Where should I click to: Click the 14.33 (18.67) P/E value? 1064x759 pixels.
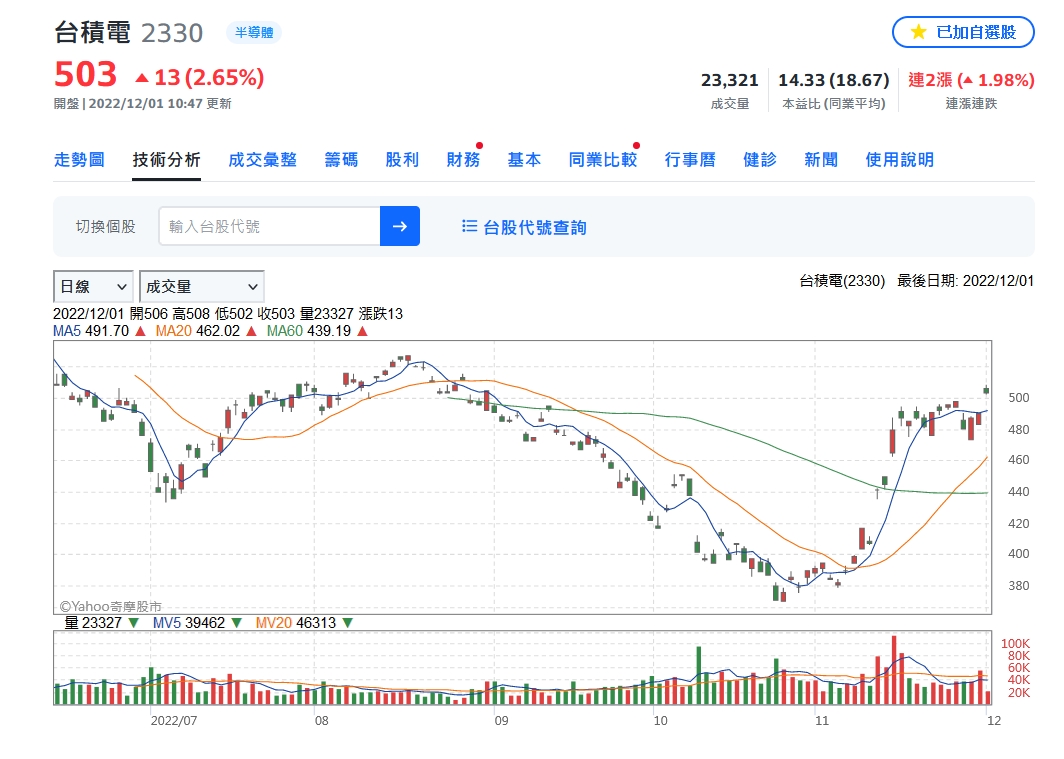click(x=833, y=80)
